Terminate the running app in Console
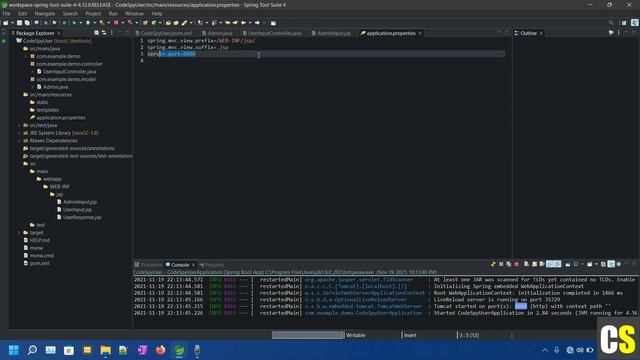This screenshot has width=640, height=360. 516,264
